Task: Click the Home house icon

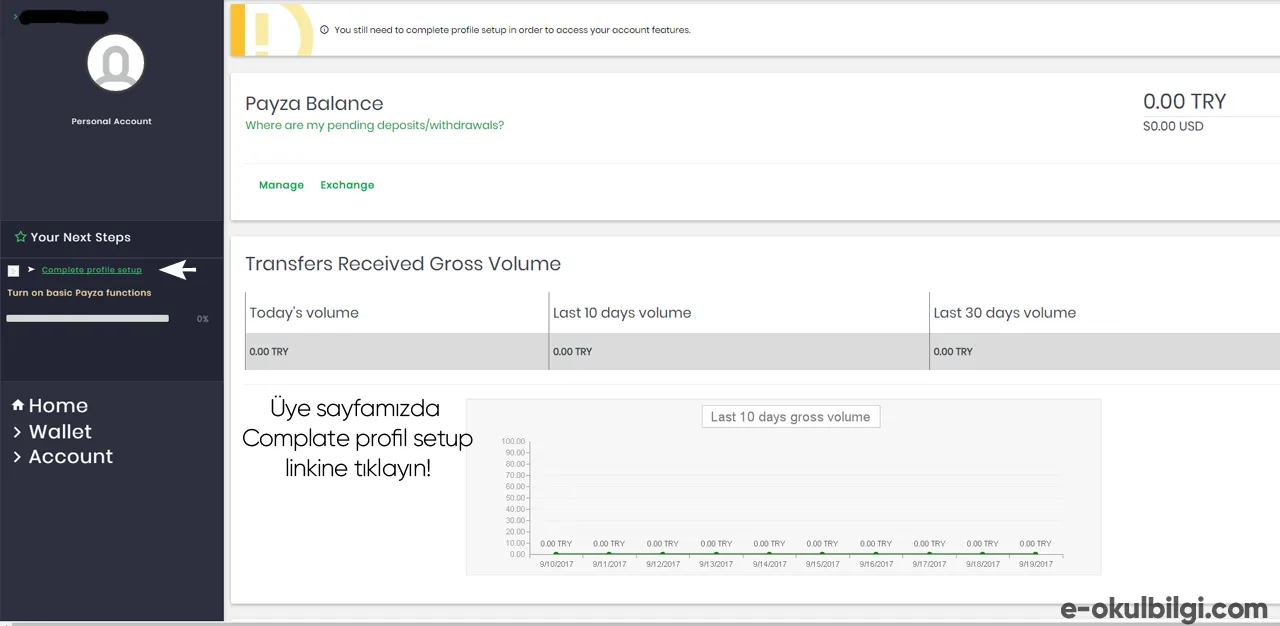Action: pyautogui.click(x=18, y=405)
